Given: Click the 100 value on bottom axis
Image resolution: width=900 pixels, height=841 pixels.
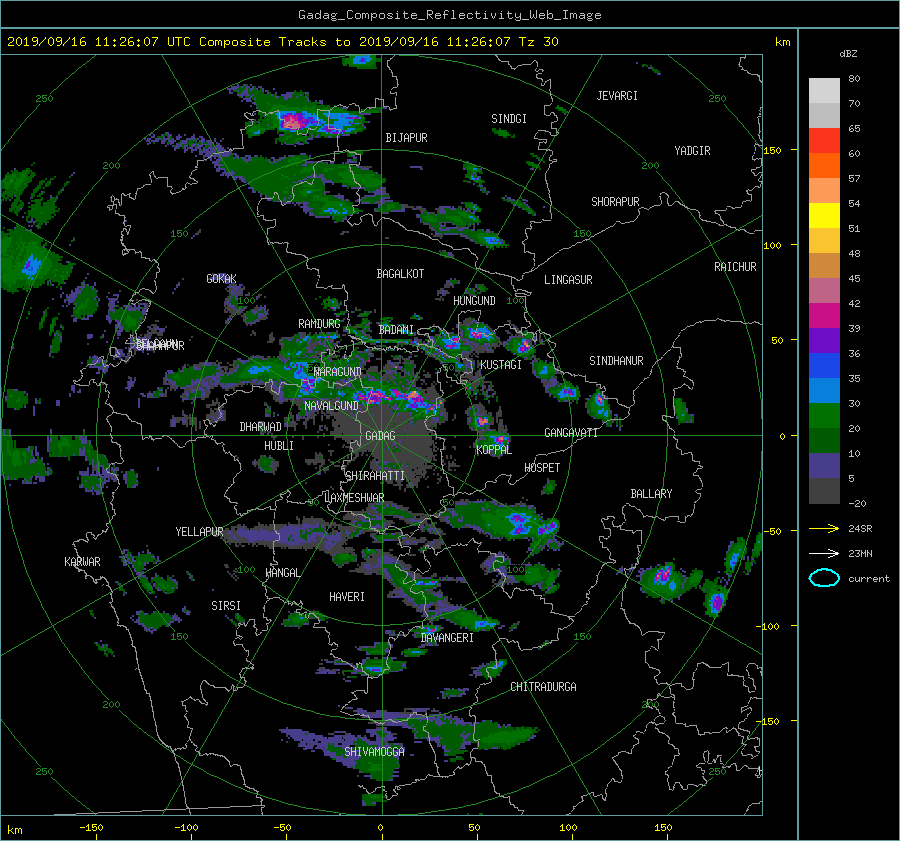Looking at the screenshot, I should point(568,828).
